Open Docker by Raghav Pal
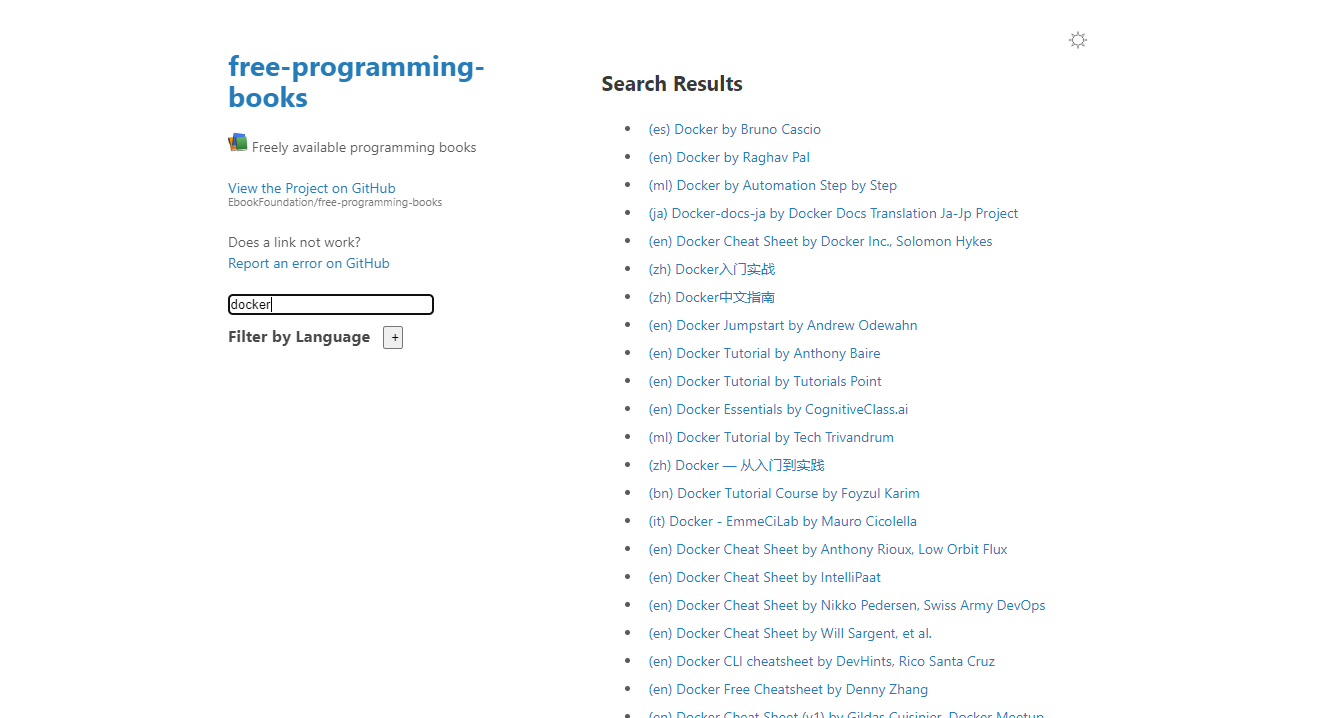 (728, 157)
